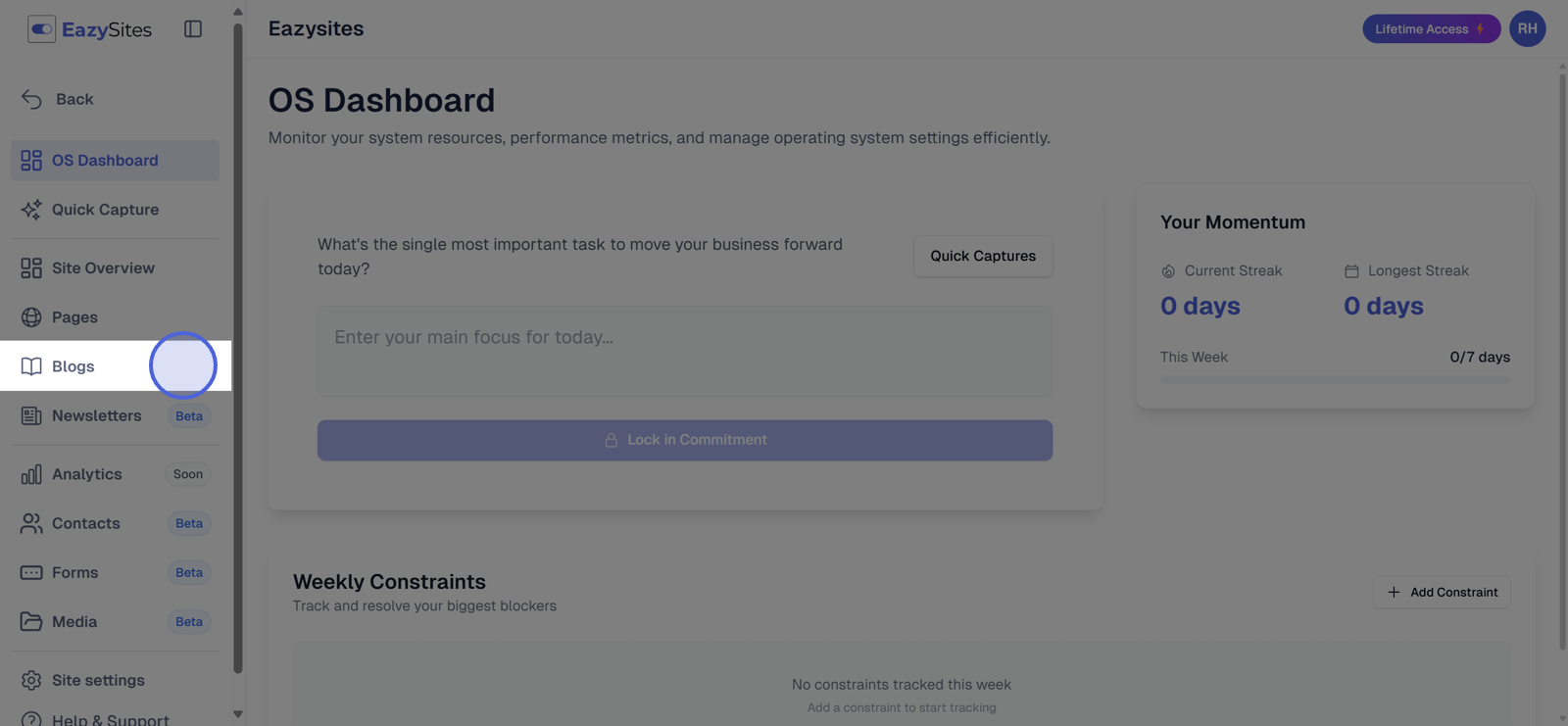1568x726 pixels.
Task: Open the Media folder icon
Action: pyautogui.click(x=31, y=621)
